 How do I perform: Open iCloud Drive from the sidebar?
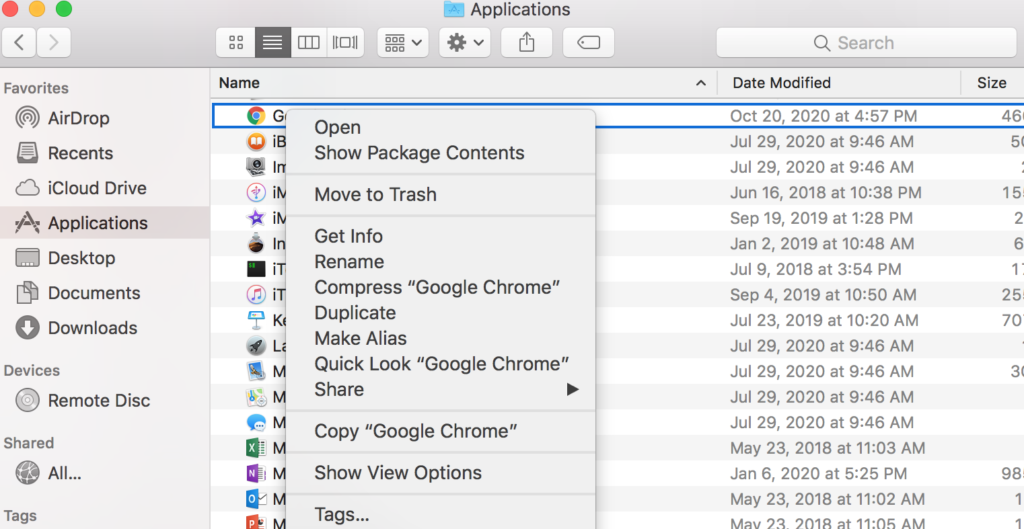pos(96,188)
